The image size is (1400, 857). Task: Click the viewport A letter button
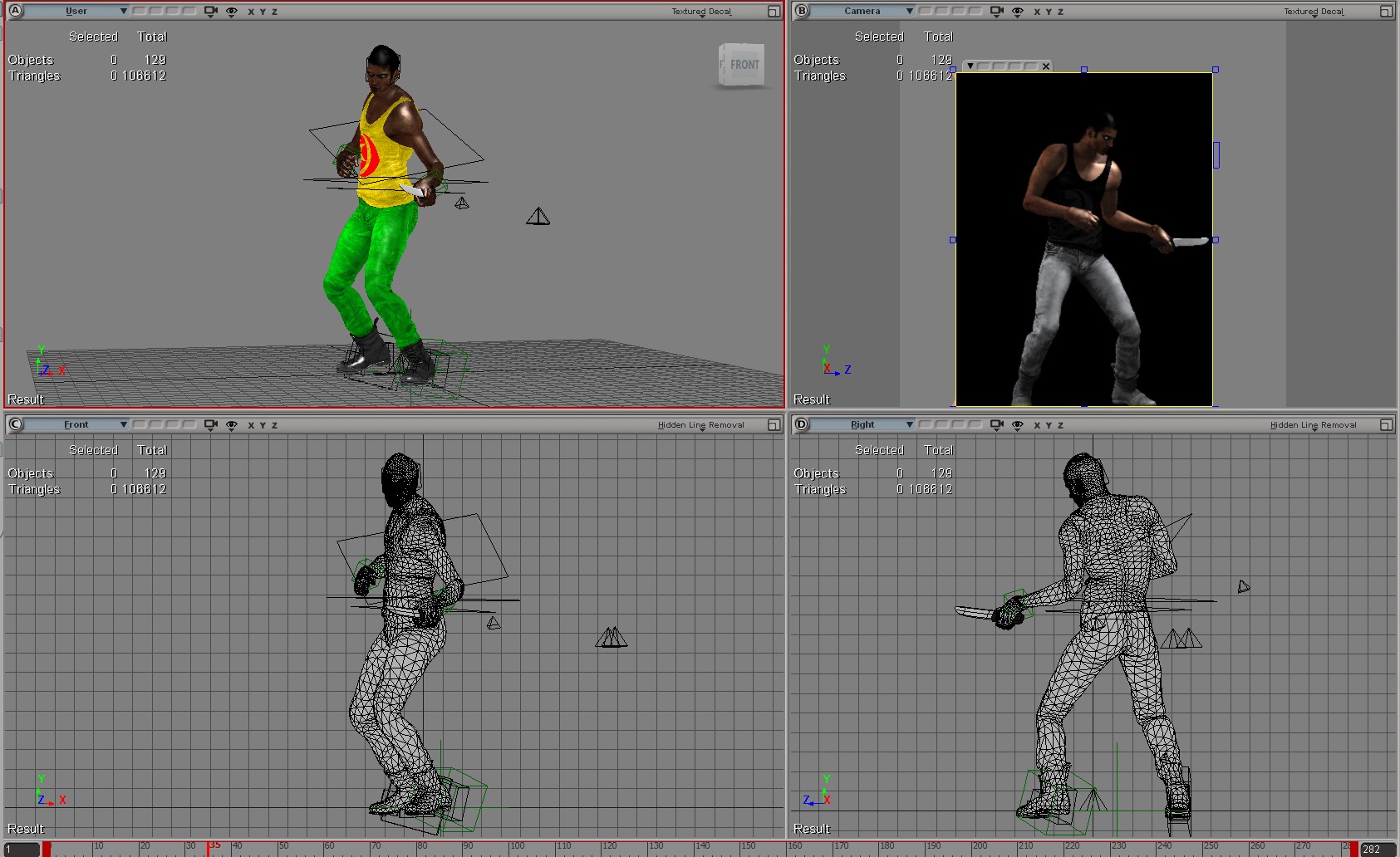point(15,11)
